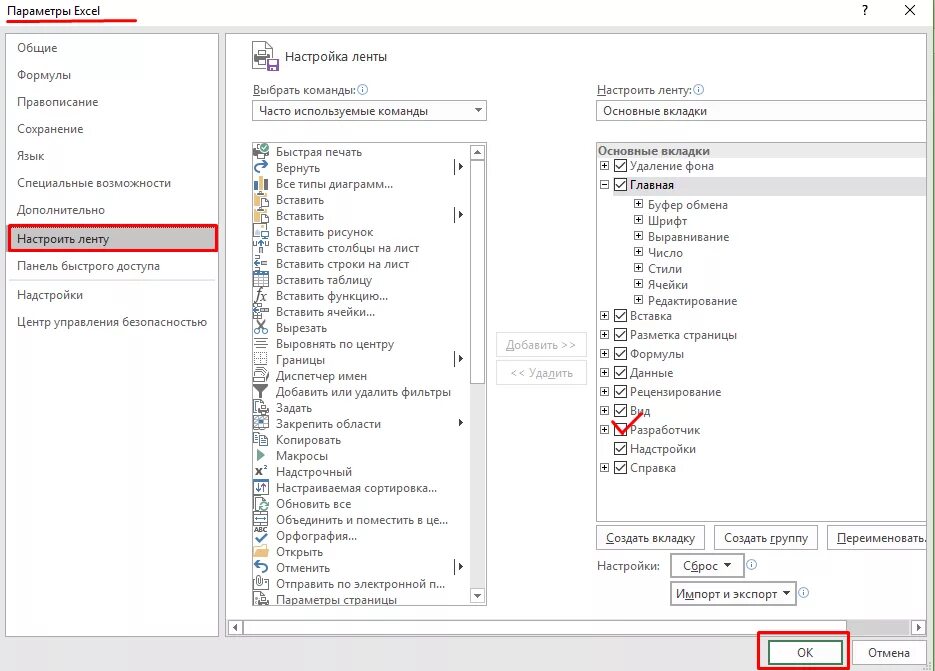Click the Открыть folder icon
Image resolution: width=935 pixels, height=671 pixels.
pyautogui.click(x=261, y=552)
